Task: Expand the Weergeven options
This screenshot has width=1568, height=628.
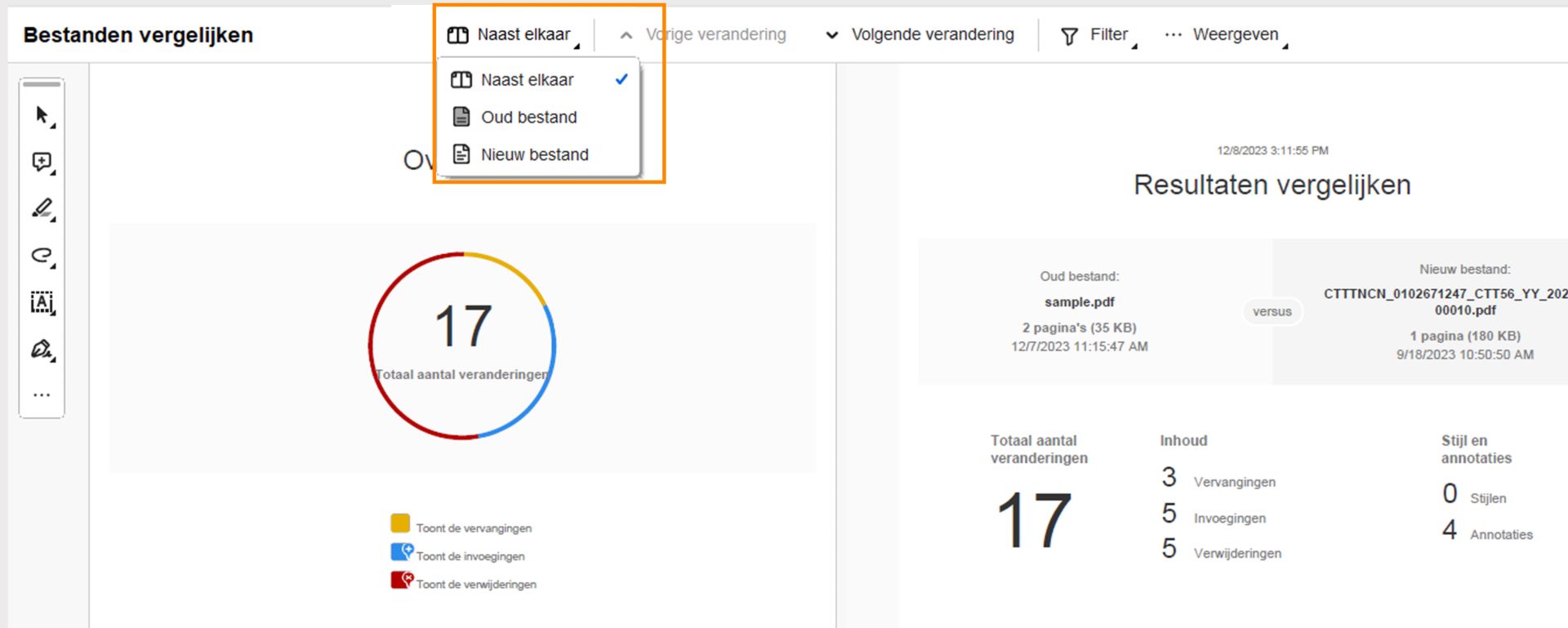Action: pos(1235,34)
